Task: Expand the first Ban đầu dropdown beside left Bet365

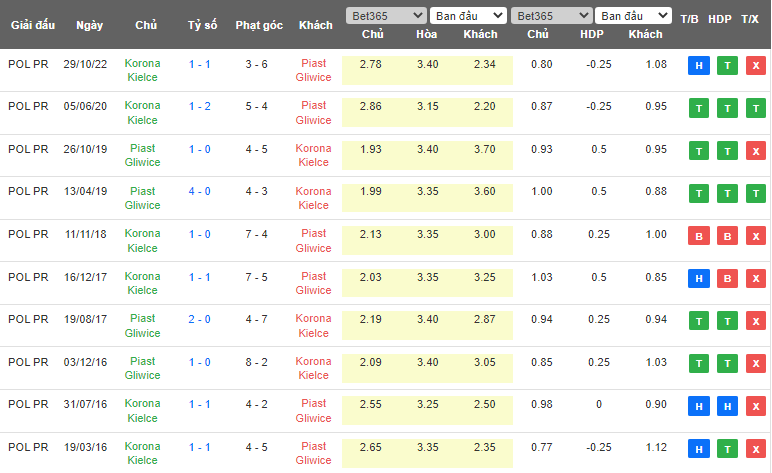Action: (468, 16)
